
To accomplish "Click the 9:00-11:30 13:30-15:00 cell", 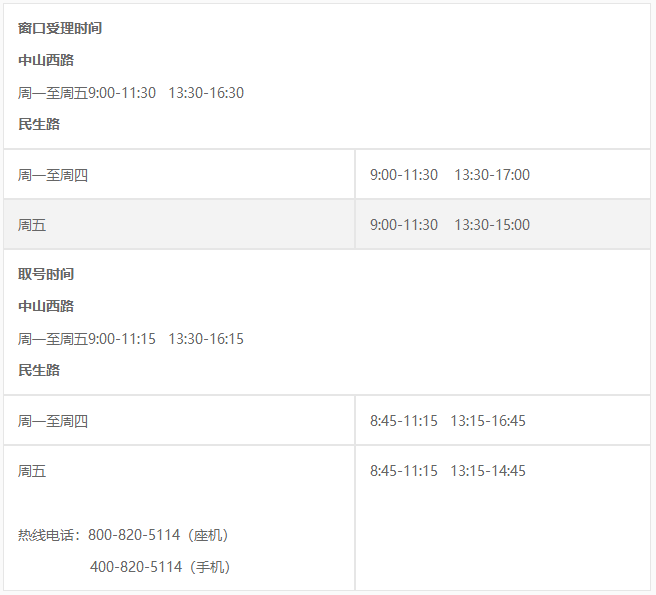I will (502, 225).
